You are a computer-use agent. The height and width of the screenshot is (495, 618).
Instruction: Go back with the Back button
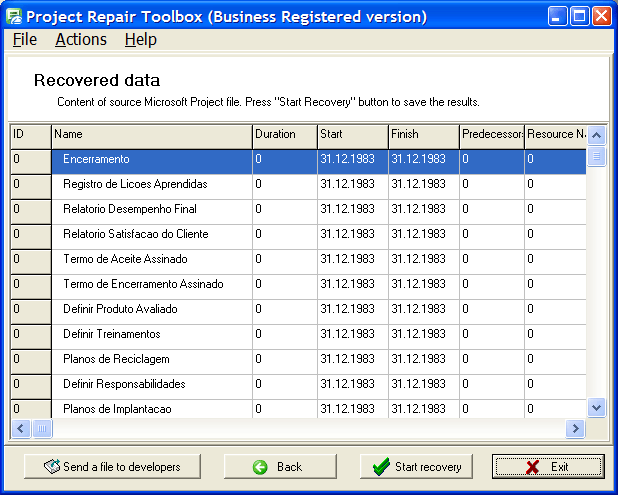(280, 467)
